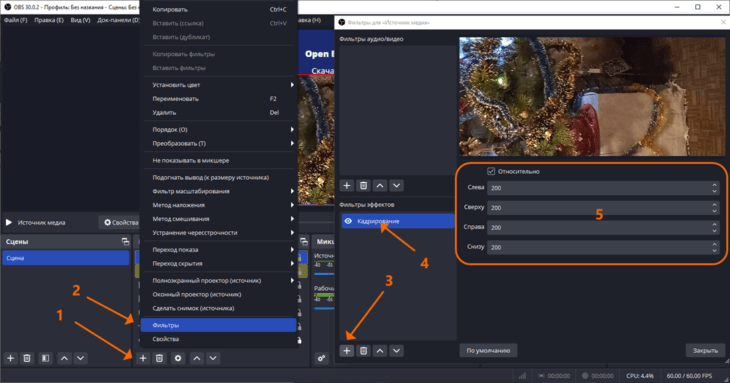Delete the selected scene using trash icon
Viewport: 730px width, 383px height.
coord(27,358)
